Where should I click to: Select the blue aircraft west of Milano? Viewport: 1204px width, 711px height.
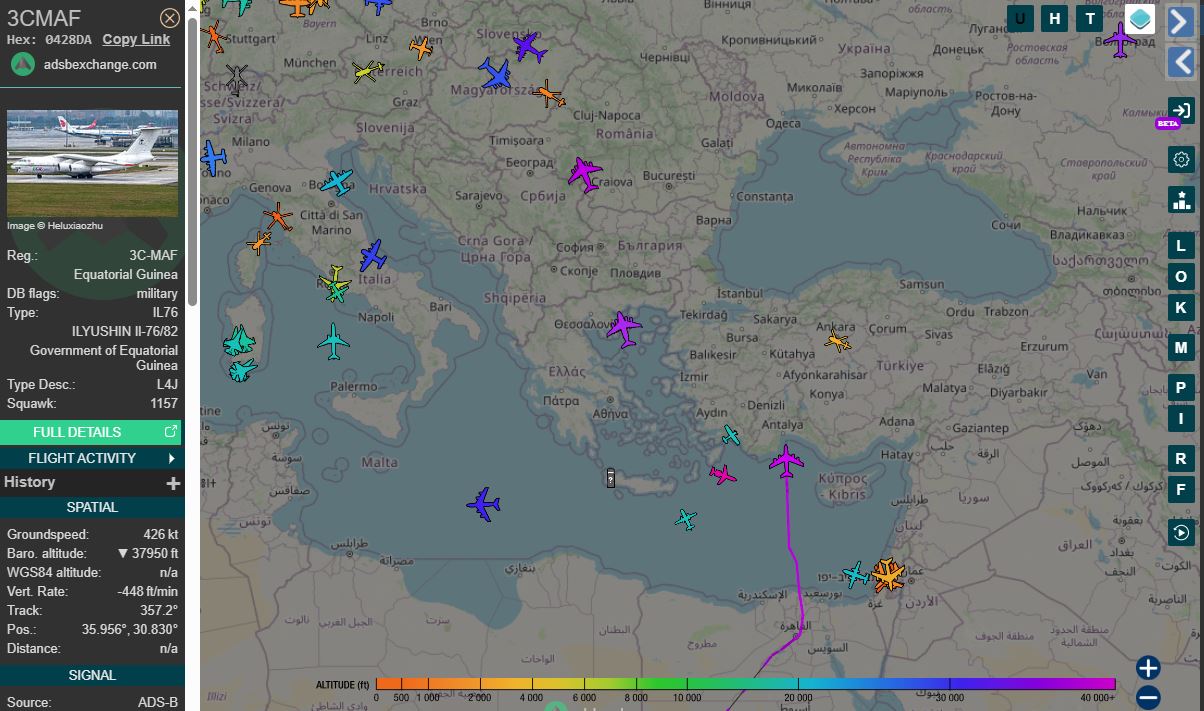[x=213, y=158]
